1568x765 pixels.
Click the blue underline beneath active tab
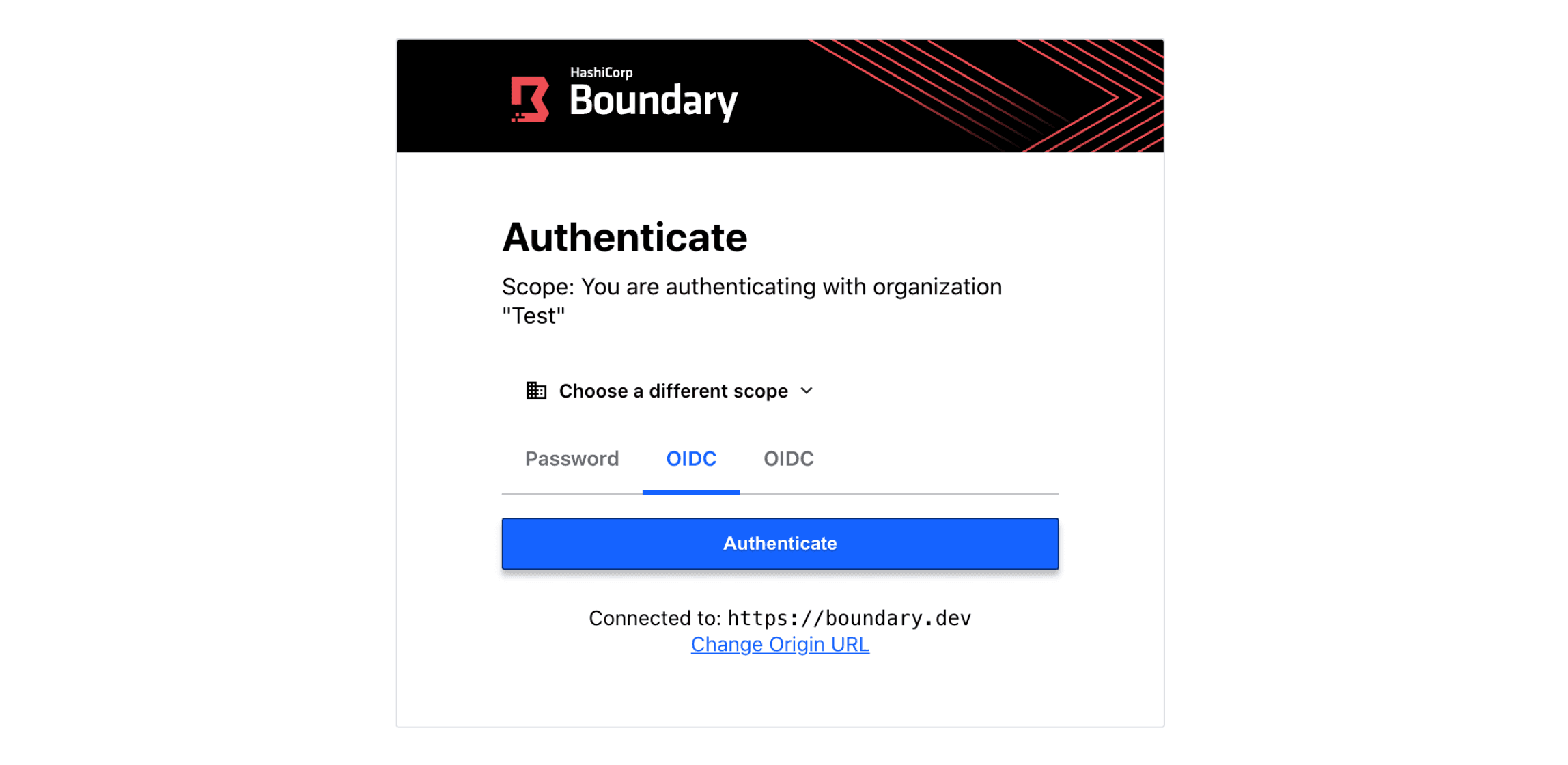[x=691, y=492]
